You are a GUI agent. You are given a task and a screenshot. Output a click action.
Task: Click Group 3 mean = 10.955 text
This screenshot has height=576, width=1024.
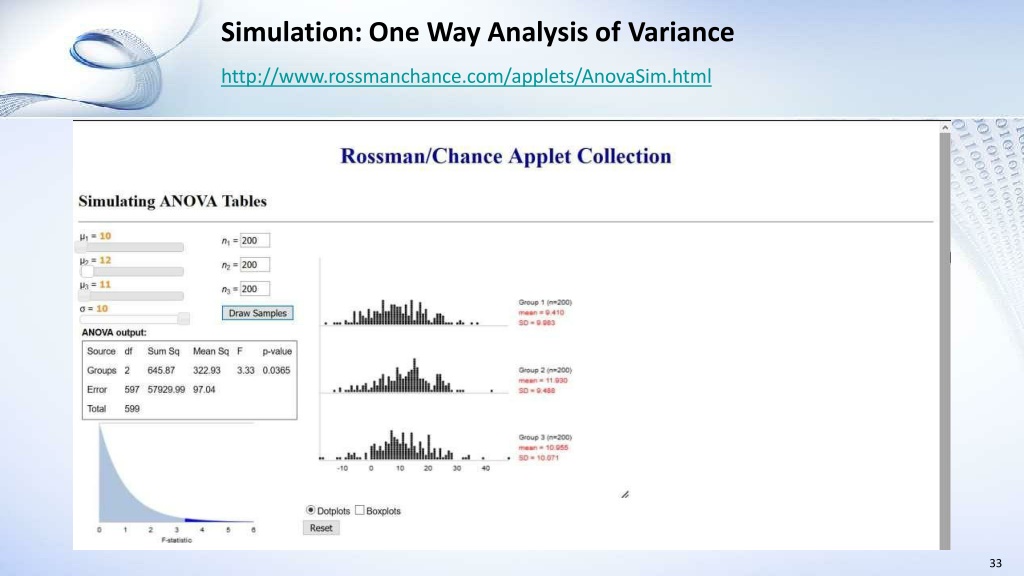pyautogui.click(x=543, y=448)
